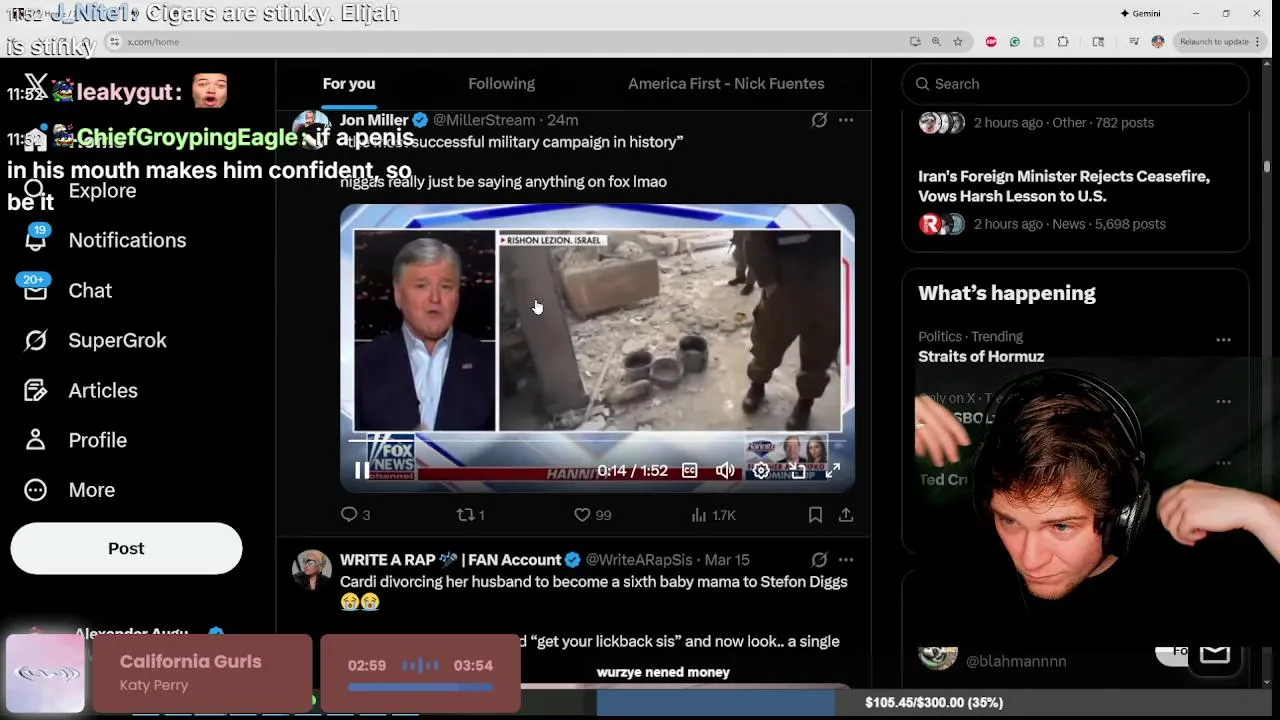Open Iran's Foreign Minister Rejects Ceasefire story
1280x720 pixels.
[1064, 186]
